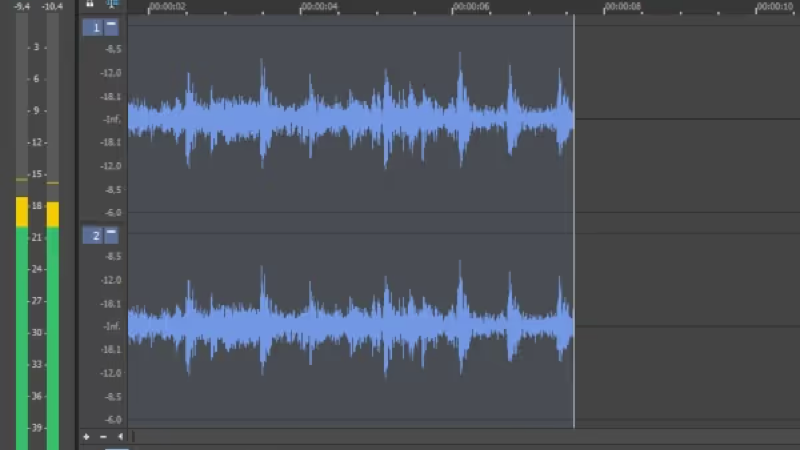
Task: Click the -Inf. label on channel 2 ruler
Action: pos(112,326)
